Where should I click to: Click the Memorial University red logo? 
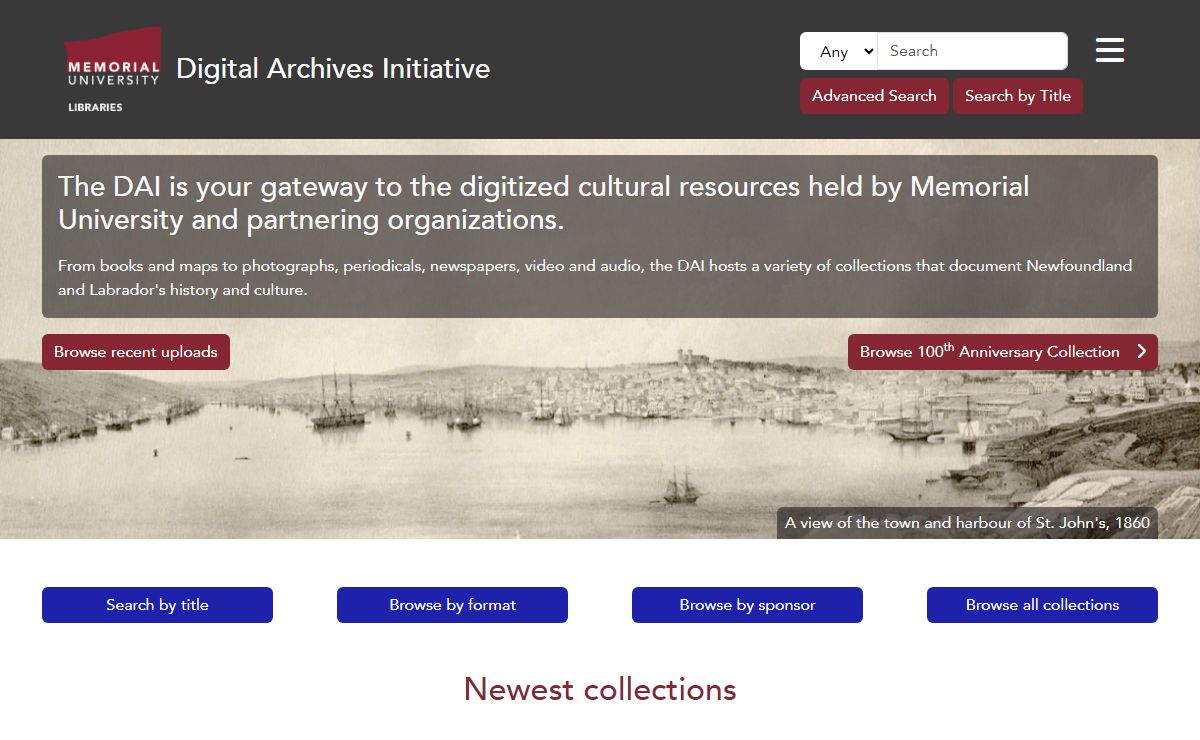(113, 60)
